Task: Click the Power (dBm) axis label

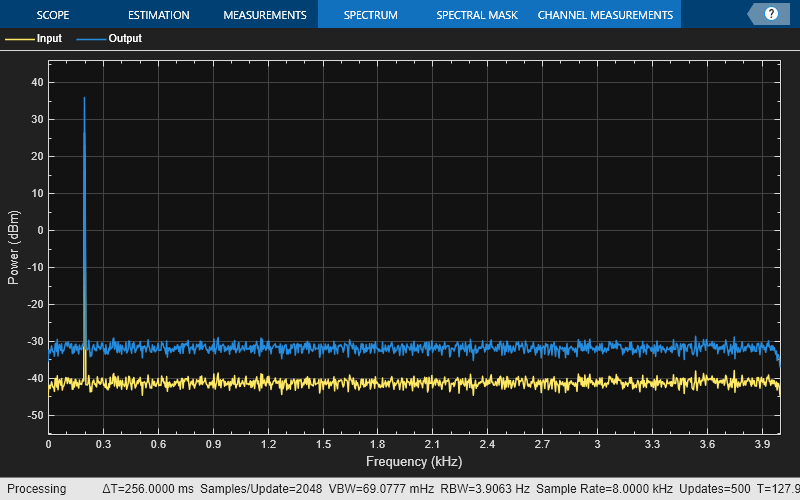Action: tap(13, 247)
